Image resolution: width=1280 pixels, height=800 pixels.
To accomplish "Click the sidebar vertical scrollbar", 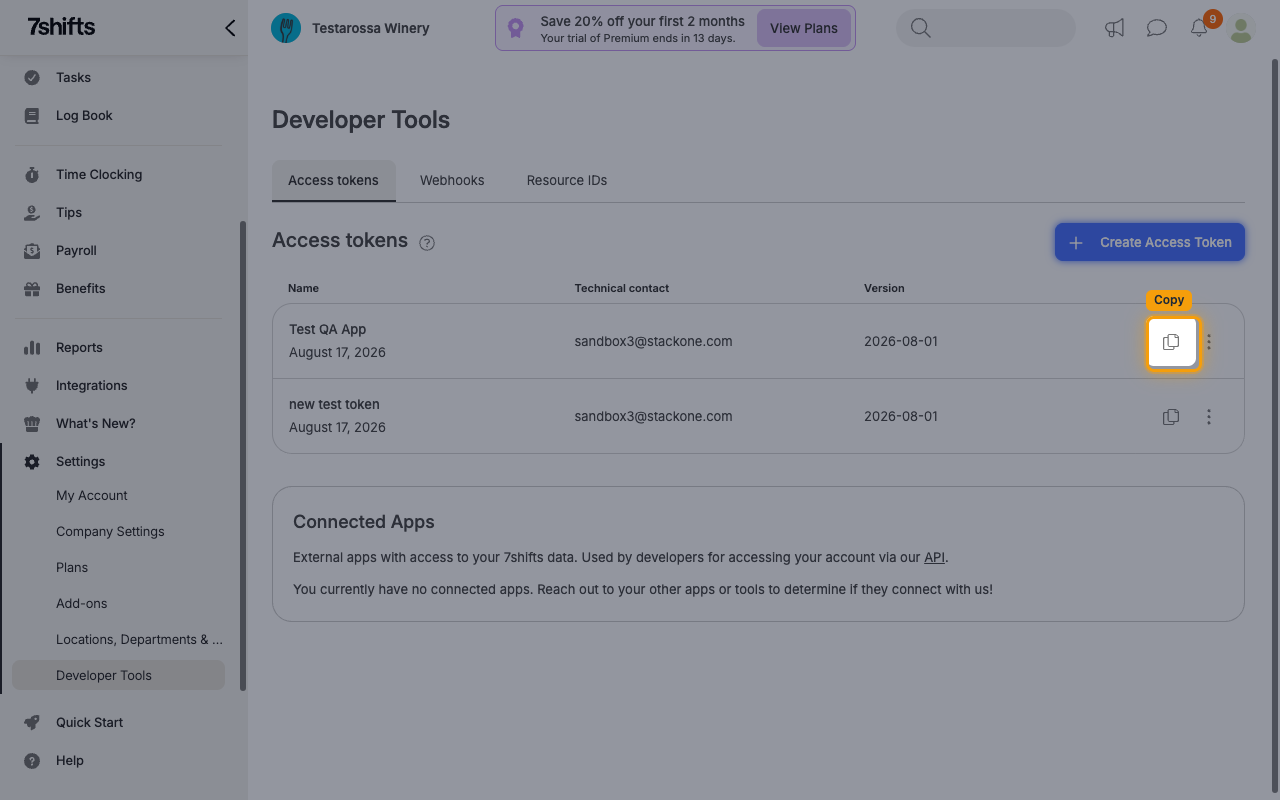I will pos(242,455).
